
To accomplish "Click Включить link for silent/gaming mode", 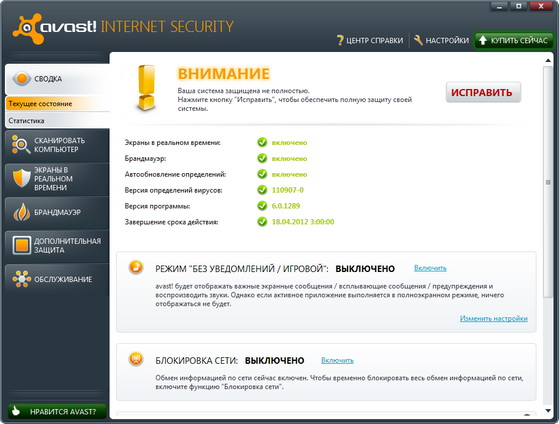I will (x=430, y=268).
